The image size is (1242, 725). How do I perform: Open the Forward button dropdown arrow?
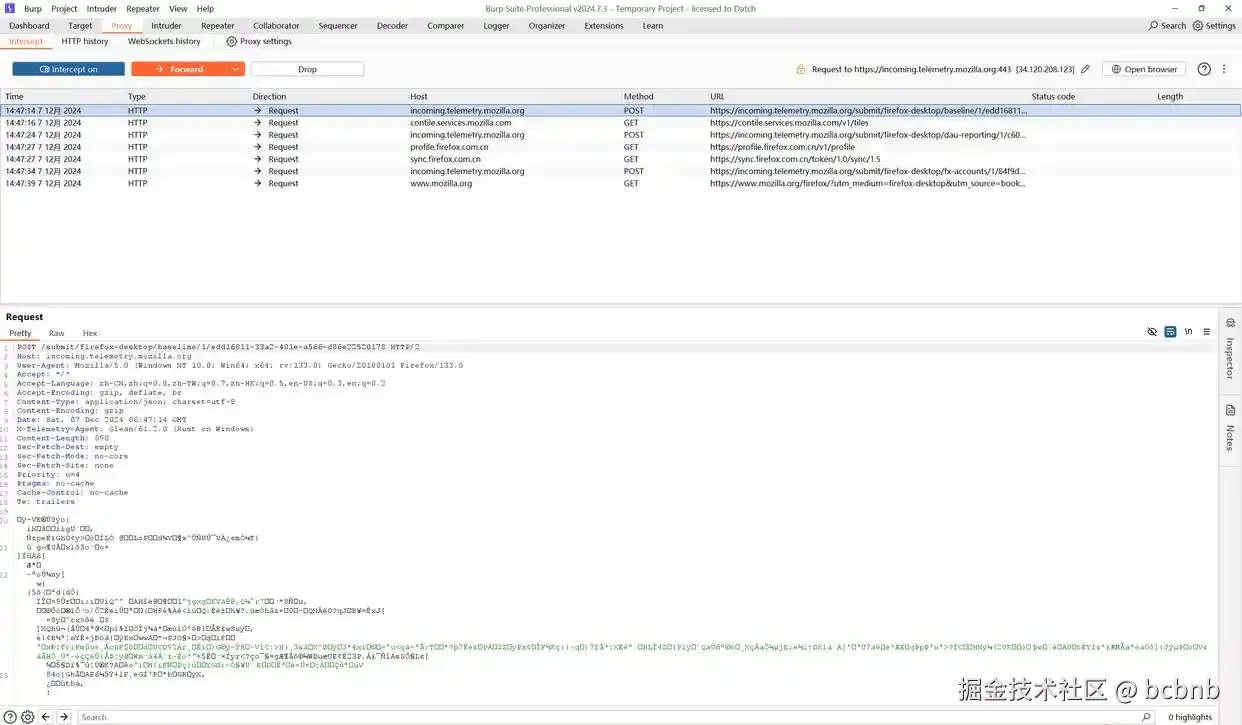point(236,69)
